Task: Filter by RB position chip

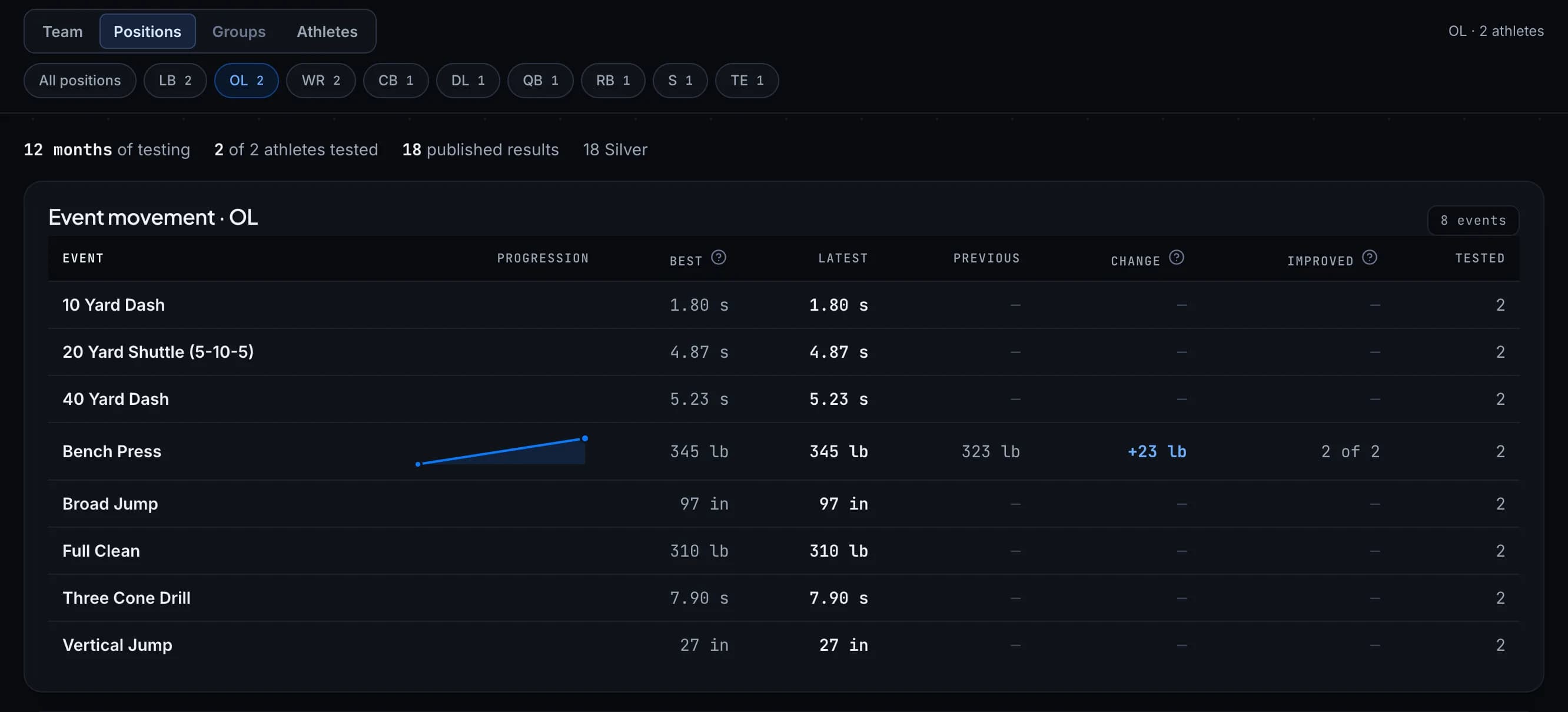Action: pos(613,81)
